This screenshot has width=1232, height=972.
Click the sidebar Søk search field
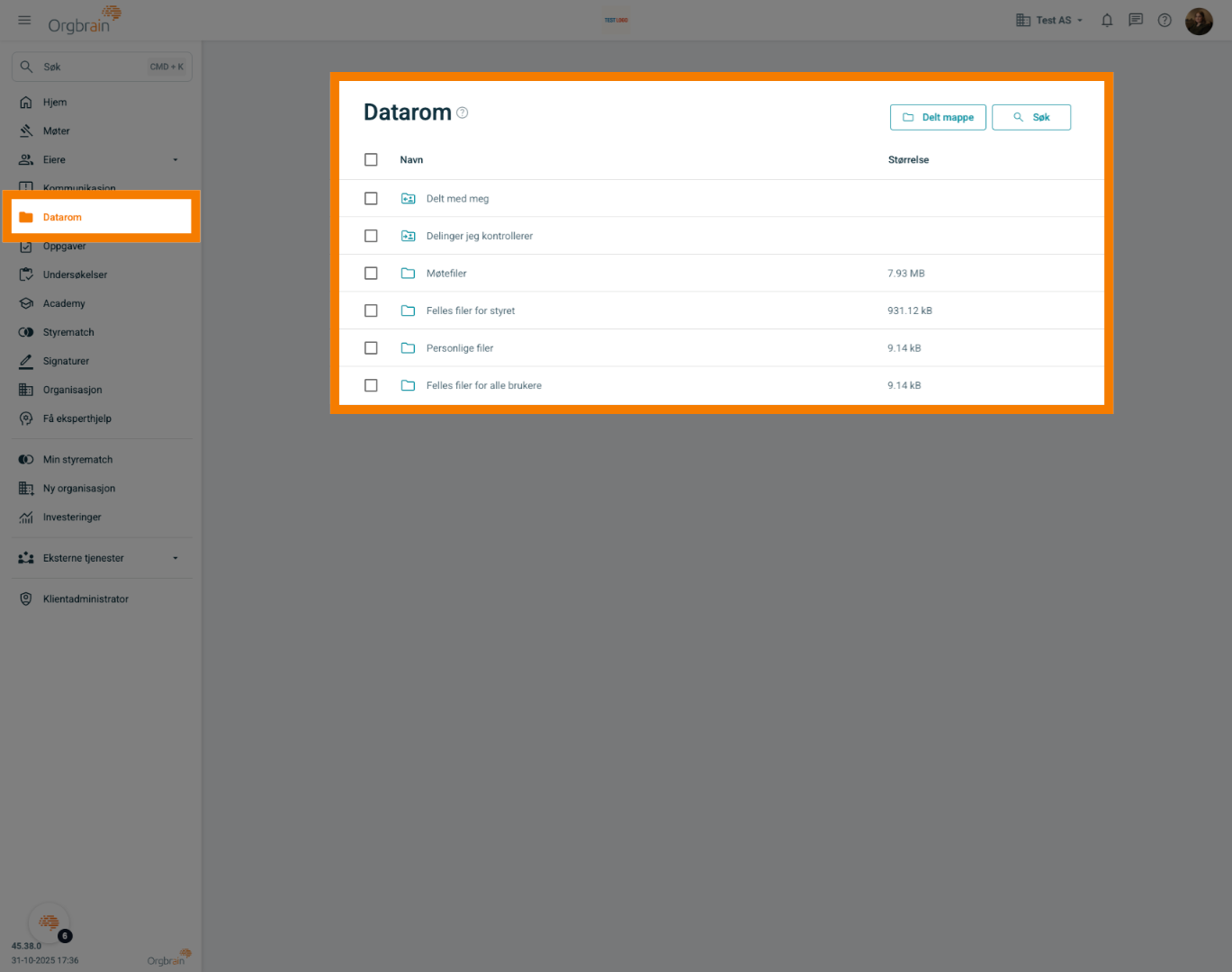tap(102, 67)
